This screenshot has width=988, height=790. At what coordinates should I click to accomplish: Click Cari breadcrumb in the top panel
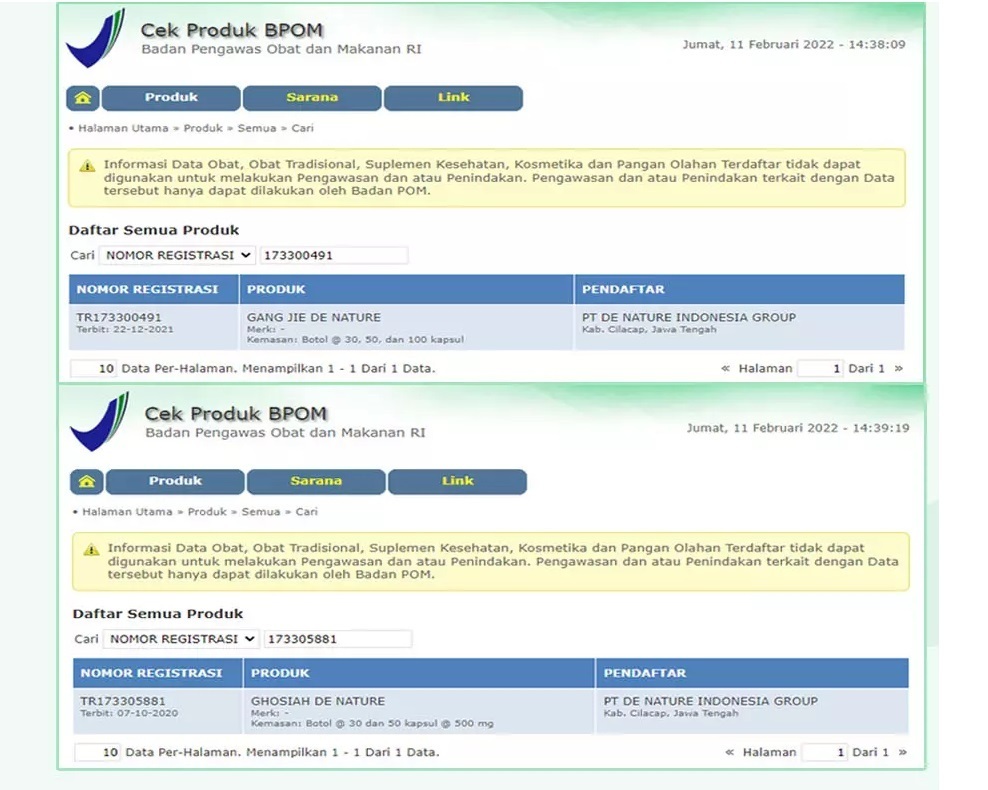point(302,128)
